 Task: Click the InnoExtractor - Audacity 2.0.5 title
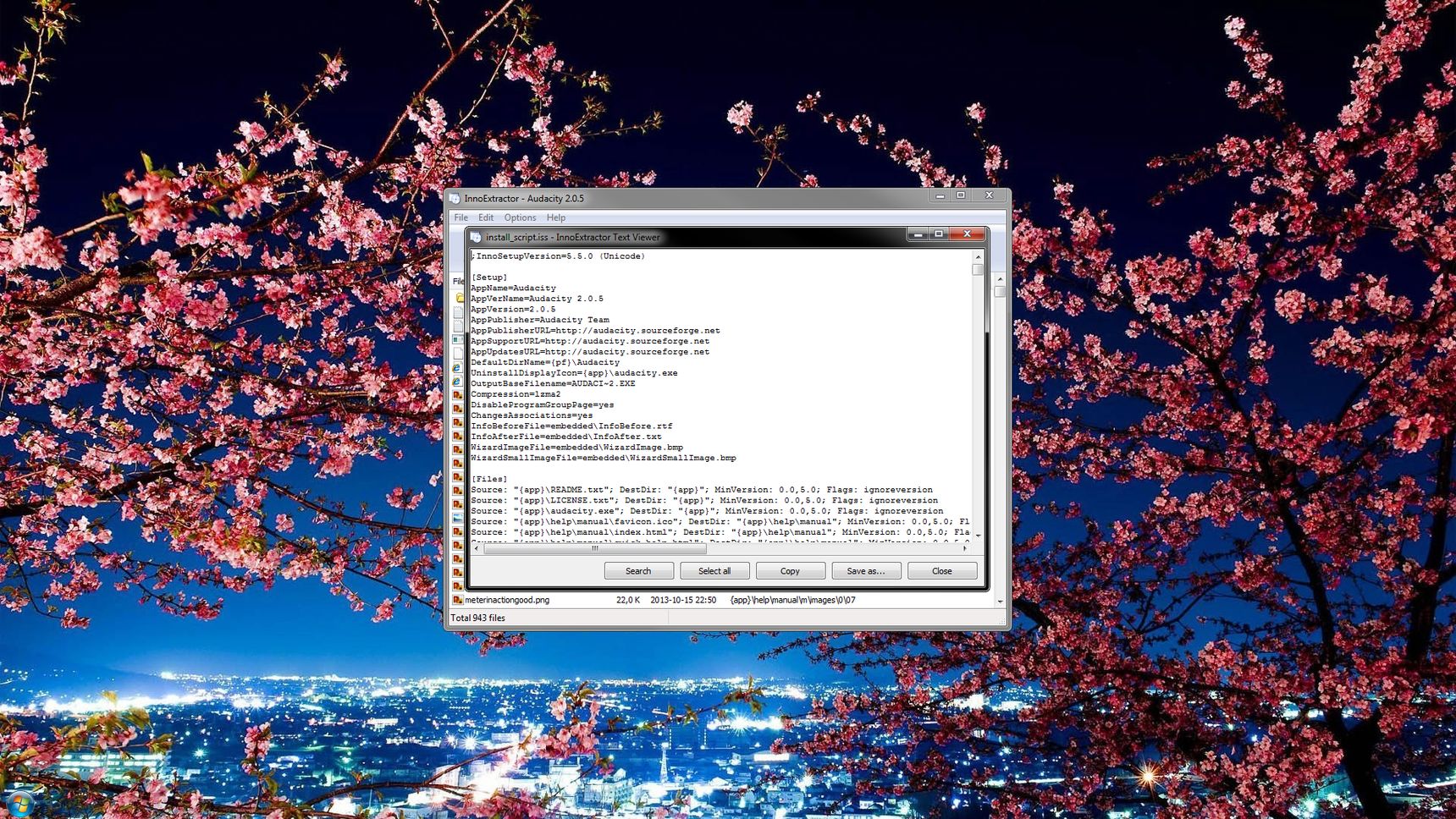pyautogui.click(x=524, y=199)
